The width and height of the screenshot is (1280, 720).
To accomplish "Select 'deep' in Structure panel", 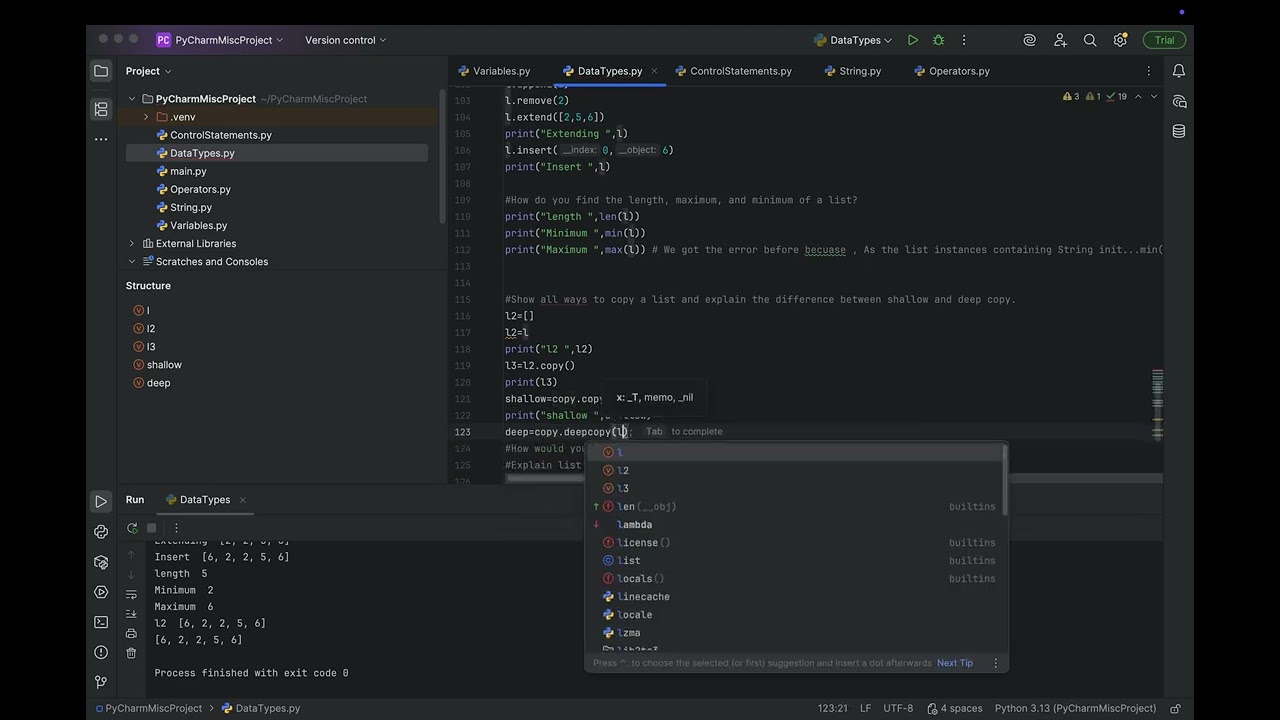I will click(158, 383).
